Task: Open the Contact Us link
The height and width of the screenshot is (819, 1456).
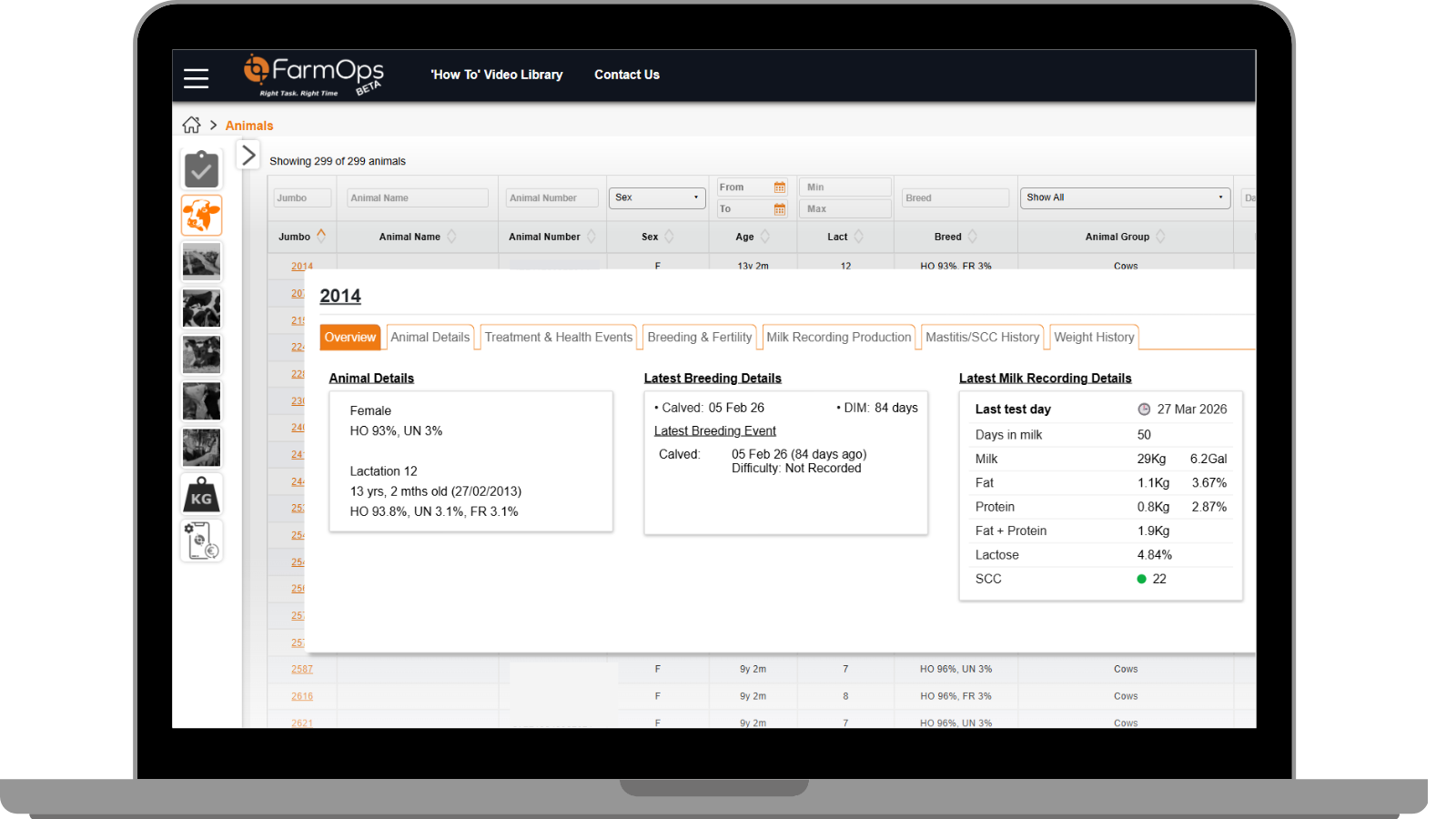Action: (627, 75)
